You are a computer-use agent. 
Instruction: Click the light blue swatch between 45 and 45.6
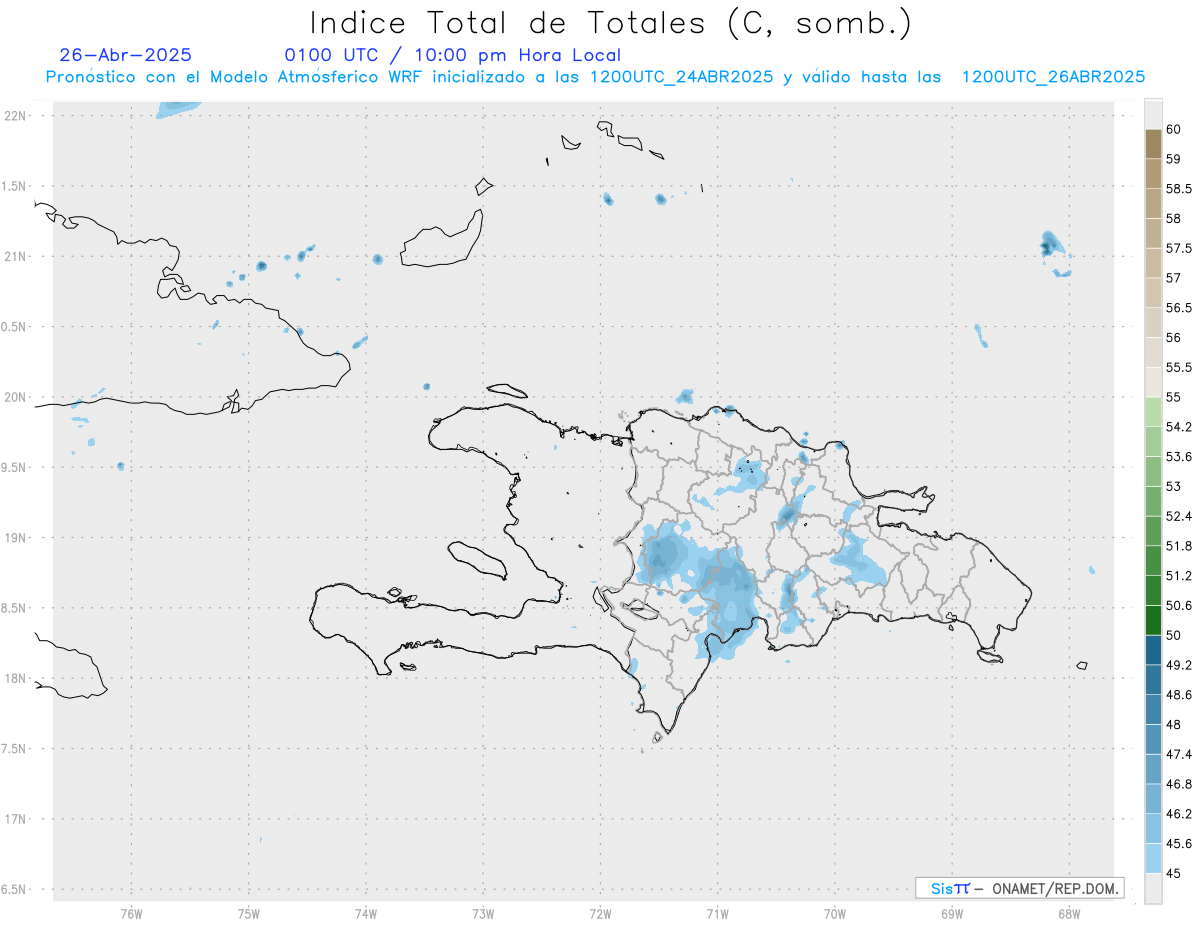1153,858
